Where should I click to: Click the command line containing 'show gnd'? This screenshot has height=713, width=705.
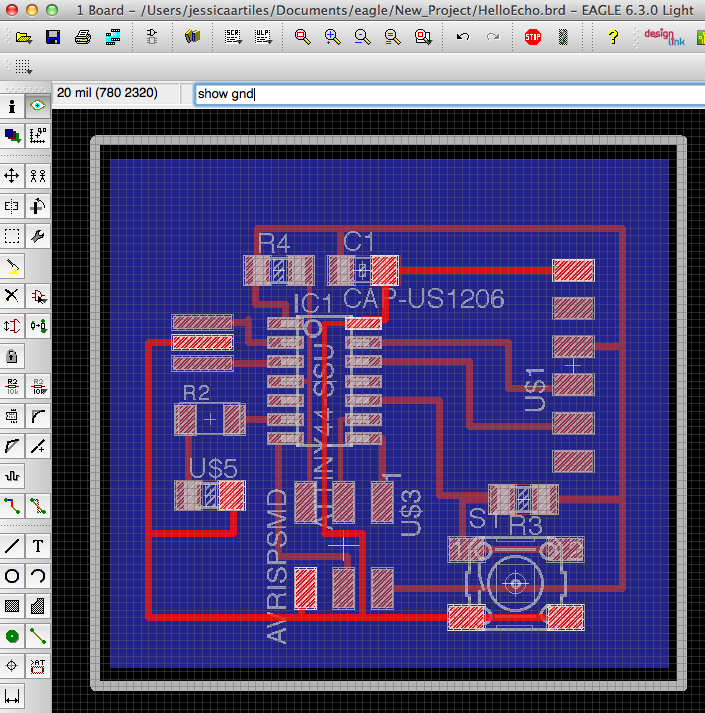click(449, 94)
